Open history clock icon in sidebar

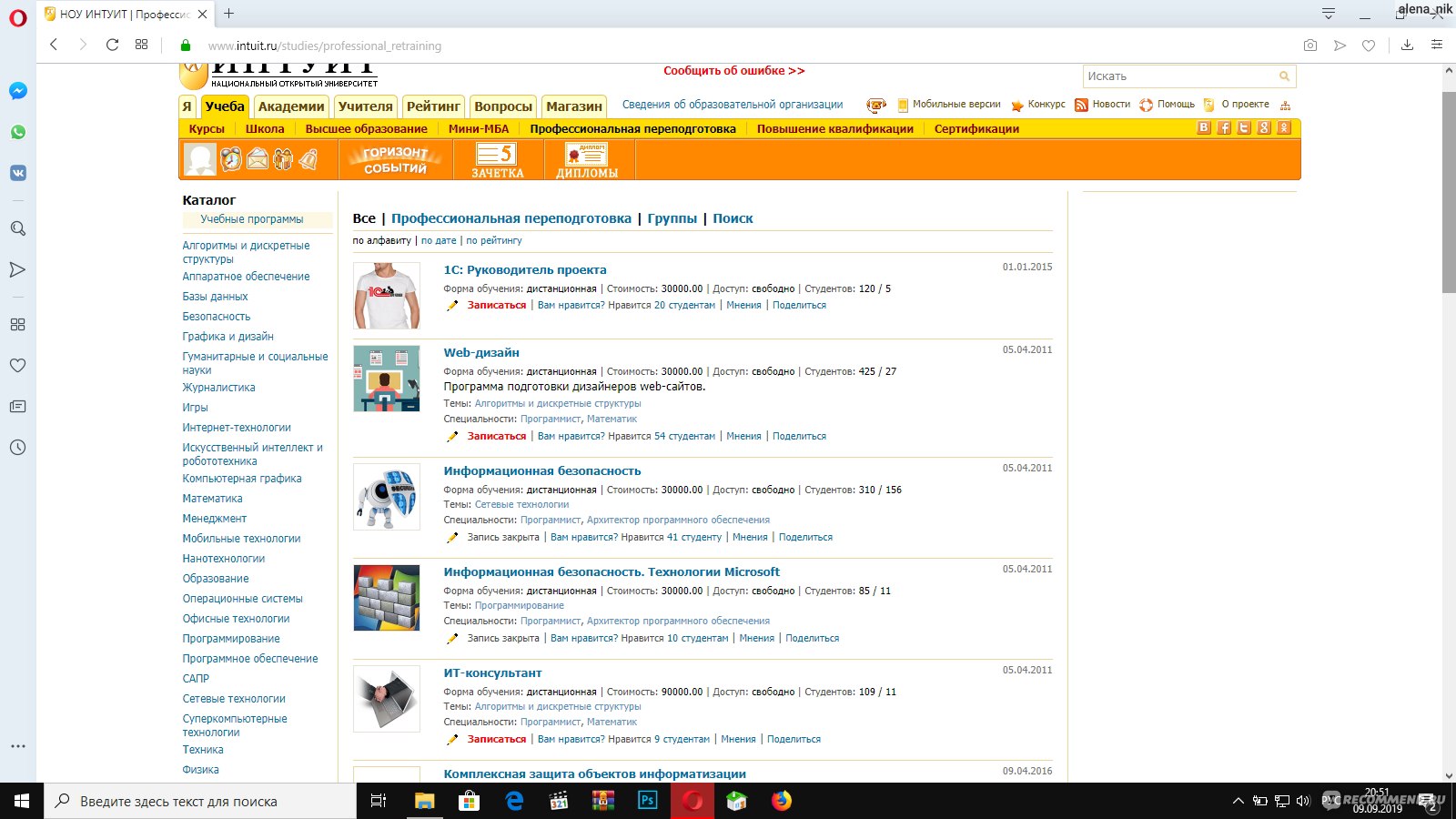click(17, 447)
